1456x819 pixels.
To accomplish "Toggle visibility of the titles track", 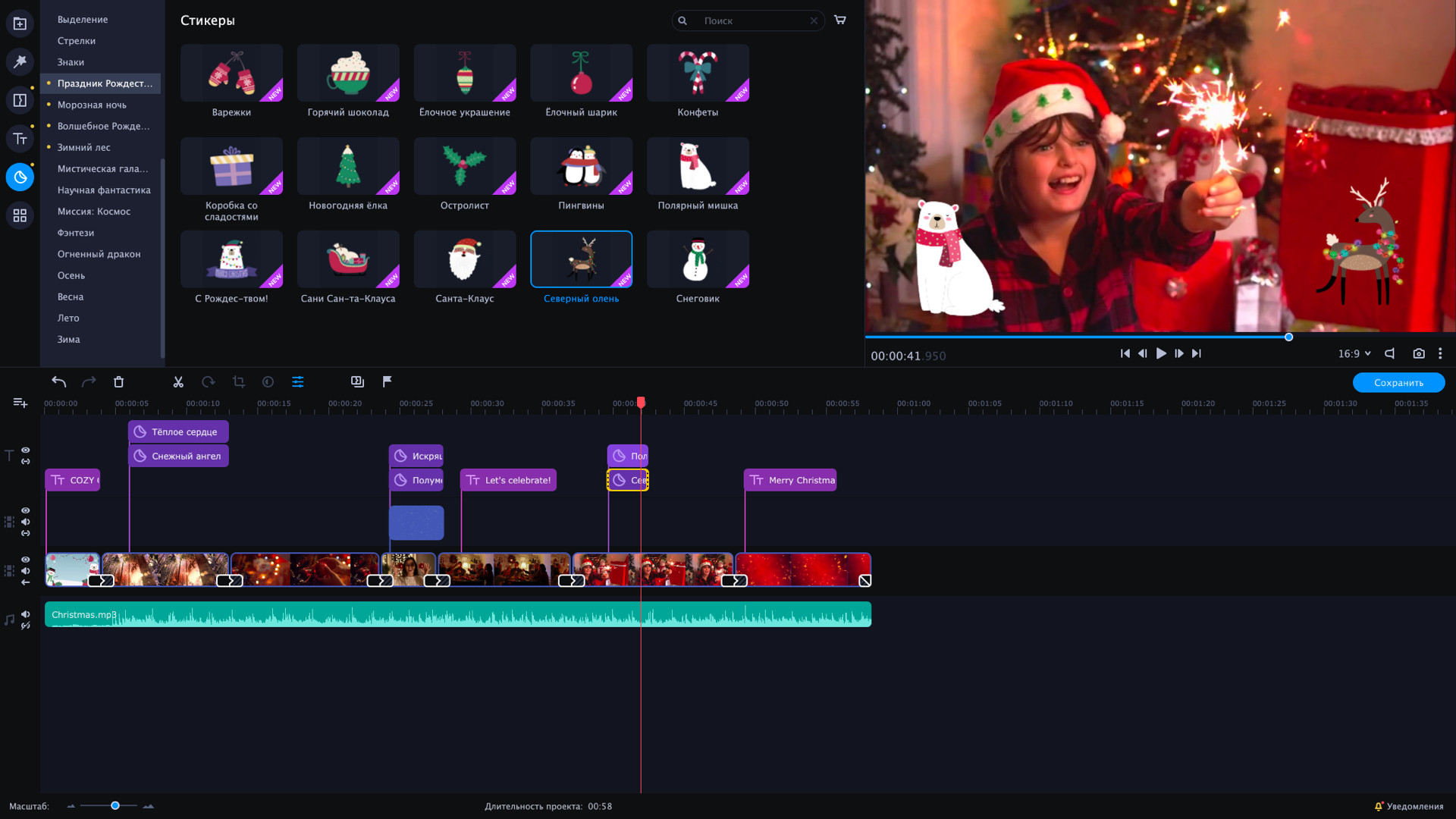I will coord(26,450).
